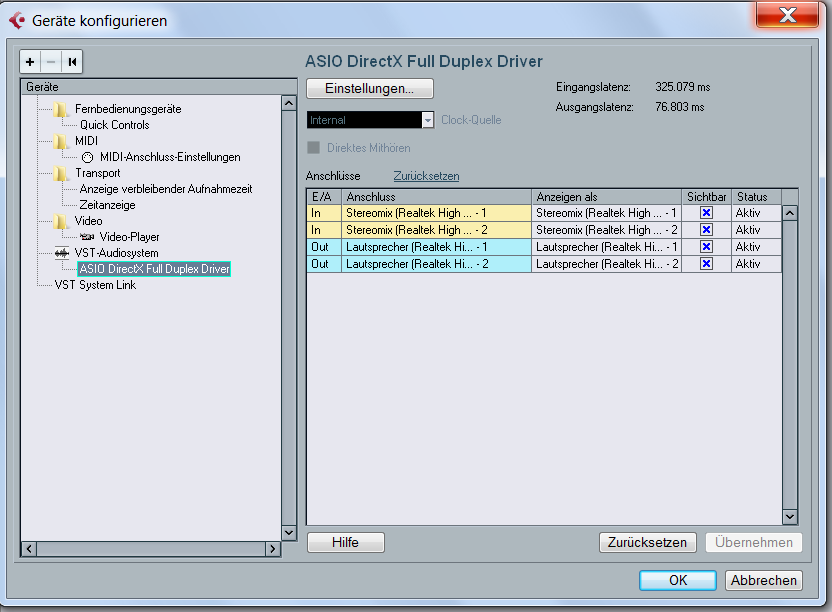Viewport: 832px width, 612px height.
Task: Click Aktiv status for Stereomix - 1 row
Action: 756,213
